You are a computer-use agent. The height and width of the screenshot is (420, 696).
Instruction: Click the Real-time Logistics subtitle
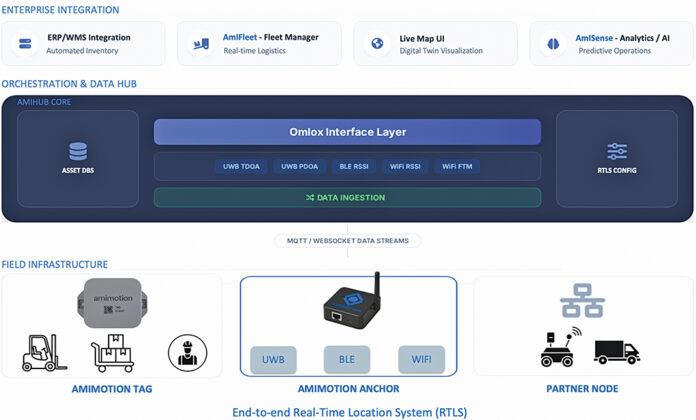tap(254, 51)
